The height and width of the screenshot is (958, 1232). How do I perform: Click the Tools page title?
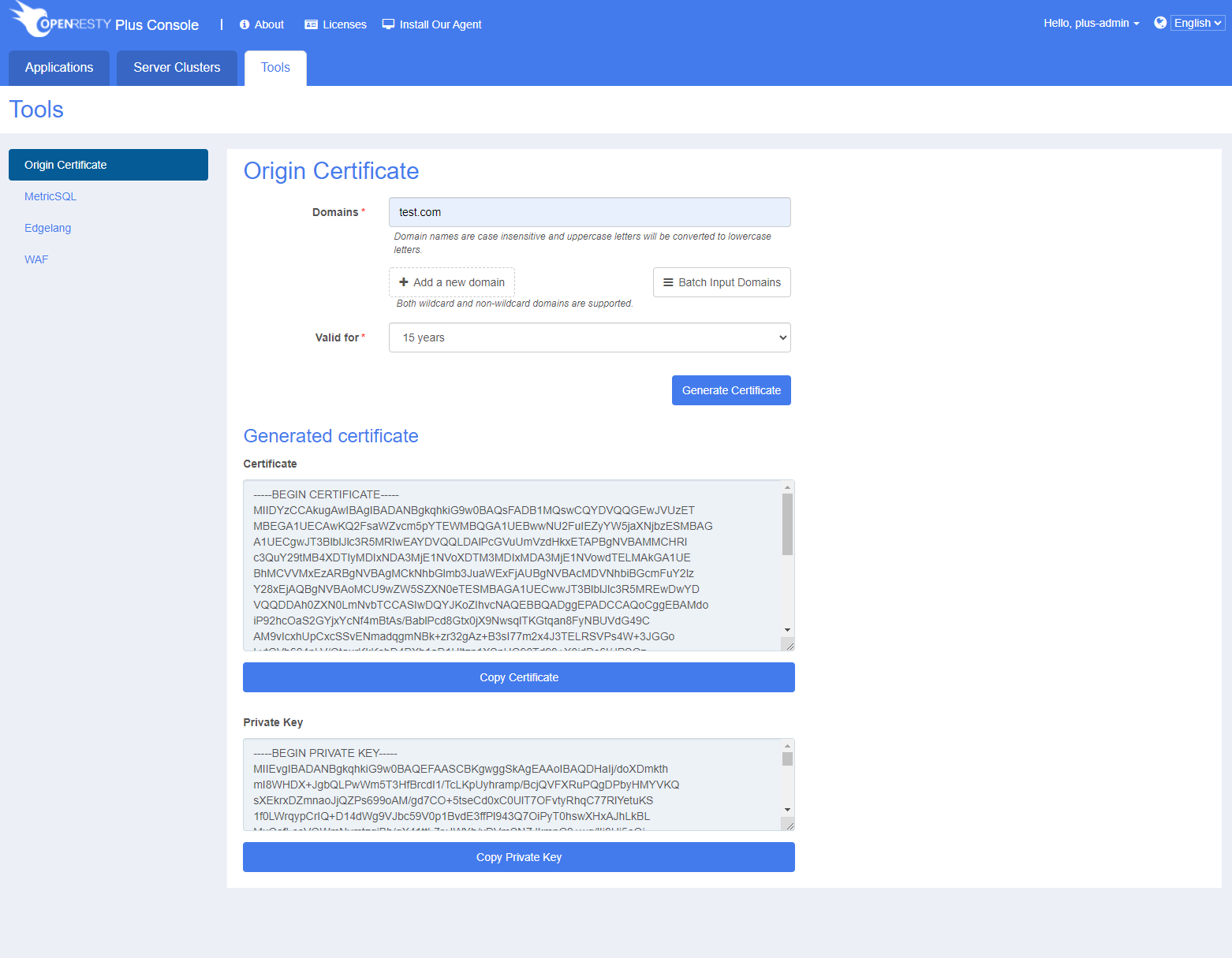point(36,110)
